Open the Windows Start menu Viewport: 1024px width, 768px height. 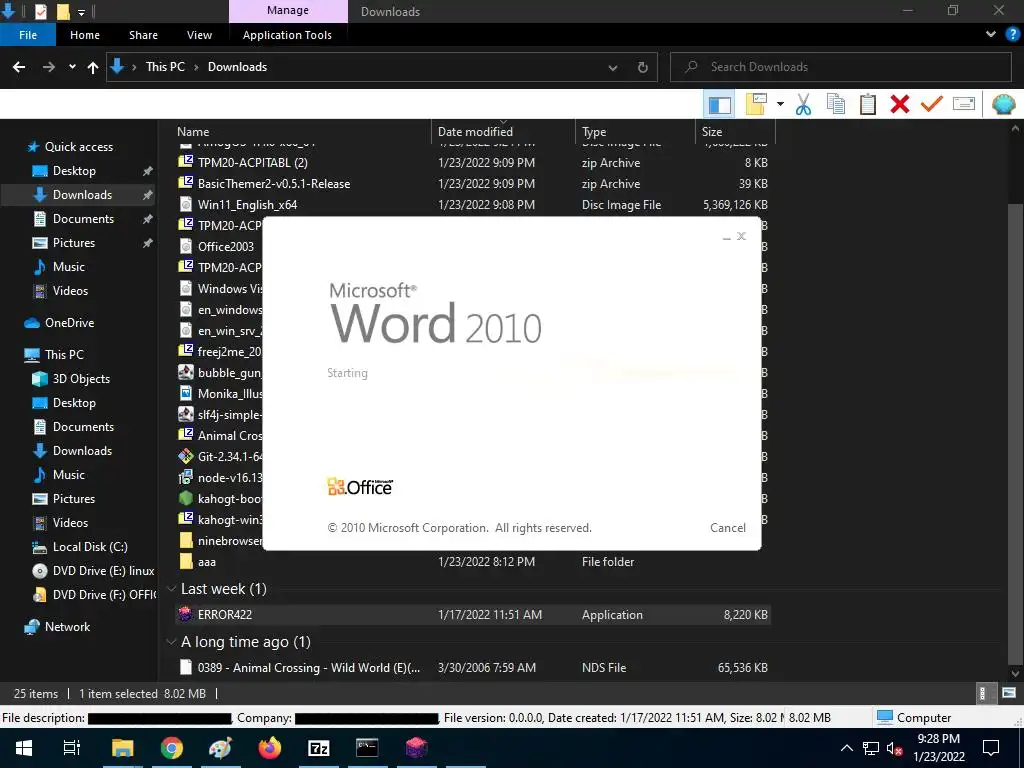coord(24,748)
